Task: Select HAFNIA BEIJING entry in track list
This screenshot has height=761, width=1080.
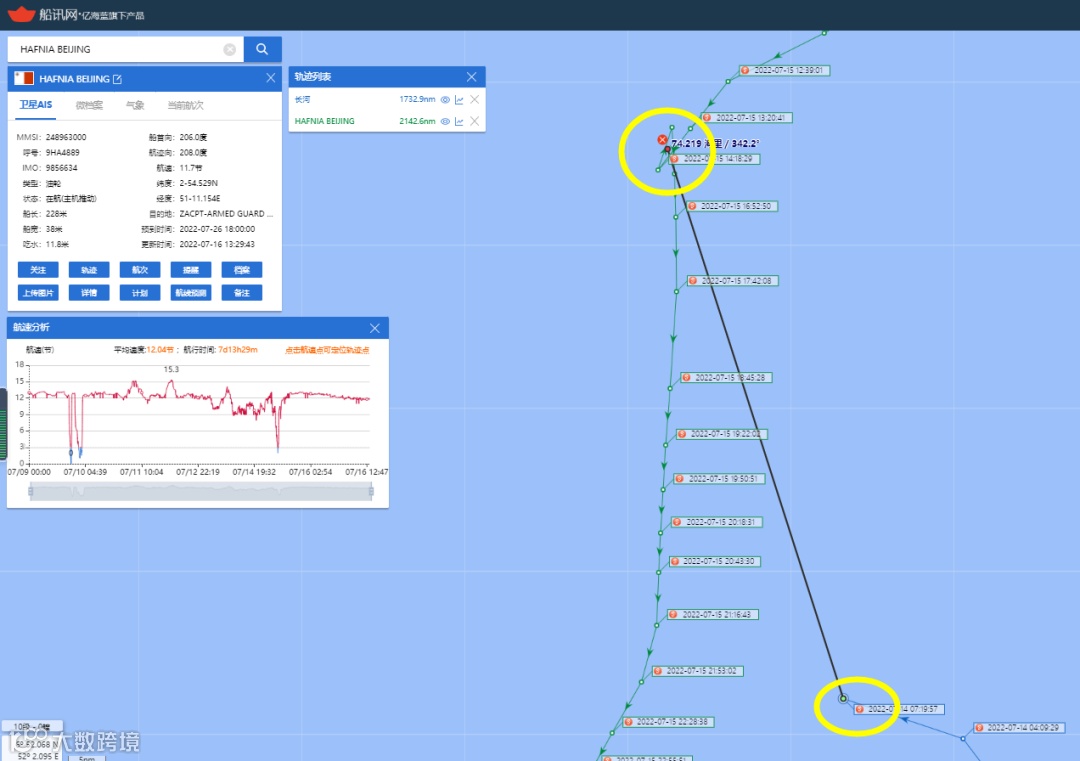Action: [x=324, y=121]
